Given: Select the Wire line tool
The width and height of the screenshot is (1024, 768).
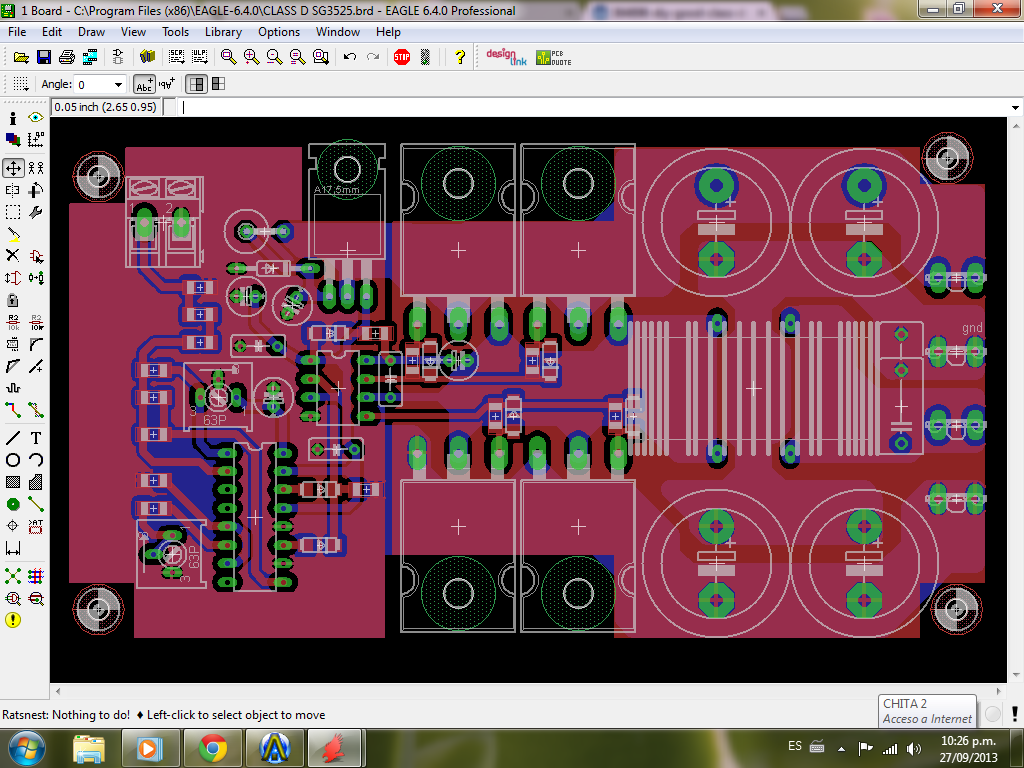Looking at the screenshot, I should [13, 438].
